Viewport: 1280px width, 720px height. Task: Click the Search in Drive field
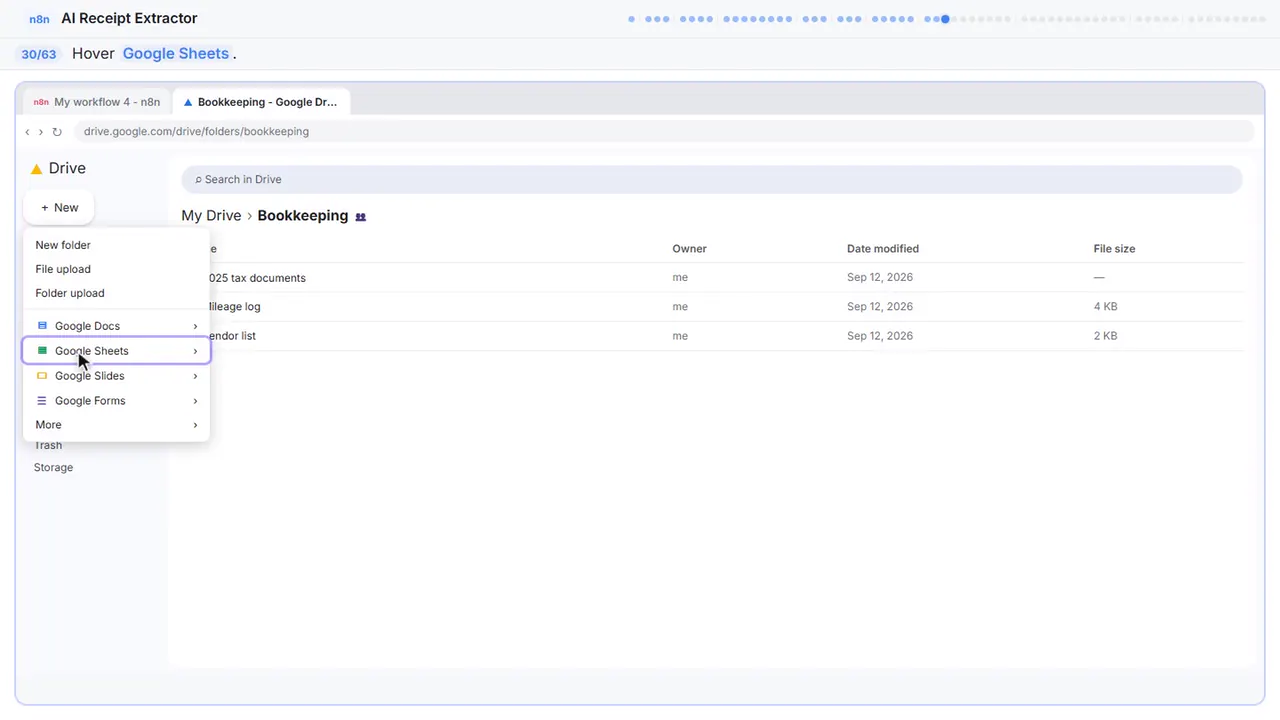[712, 180]
